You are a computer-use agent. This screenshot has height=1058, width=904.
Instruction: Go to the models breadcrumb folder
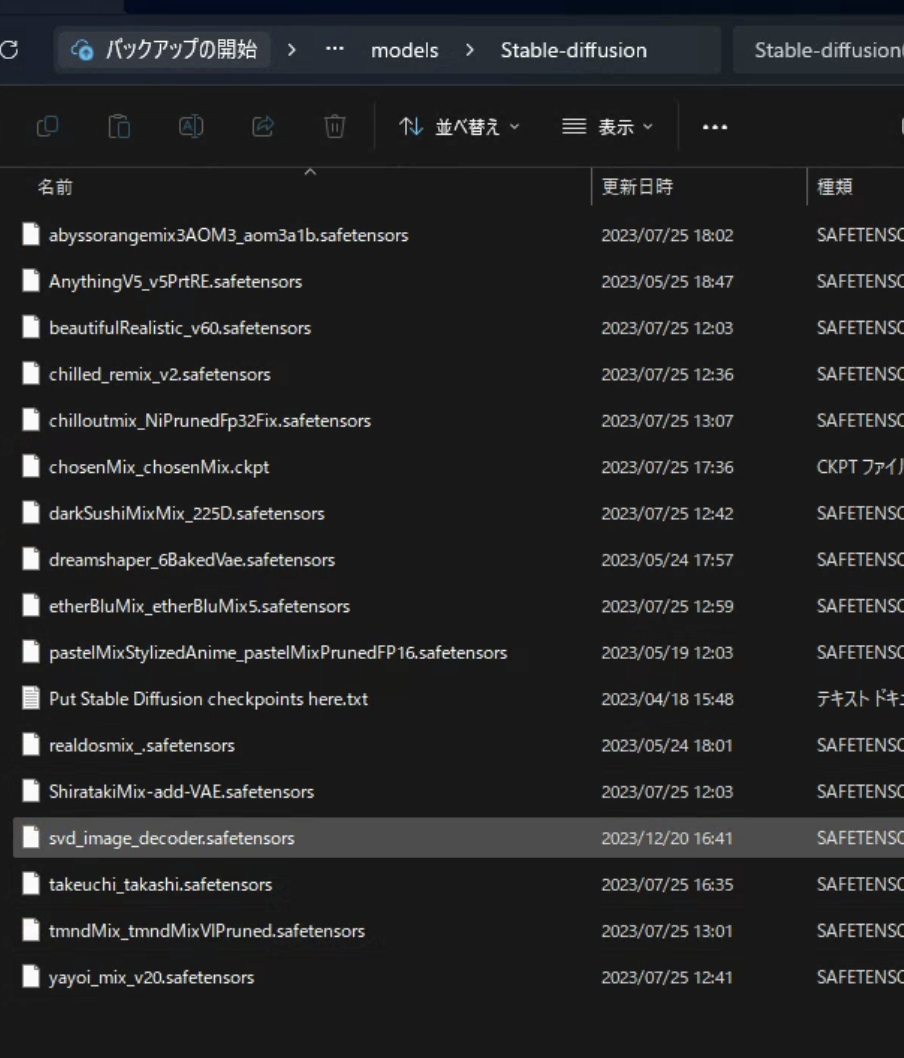(x=405, y=50)
